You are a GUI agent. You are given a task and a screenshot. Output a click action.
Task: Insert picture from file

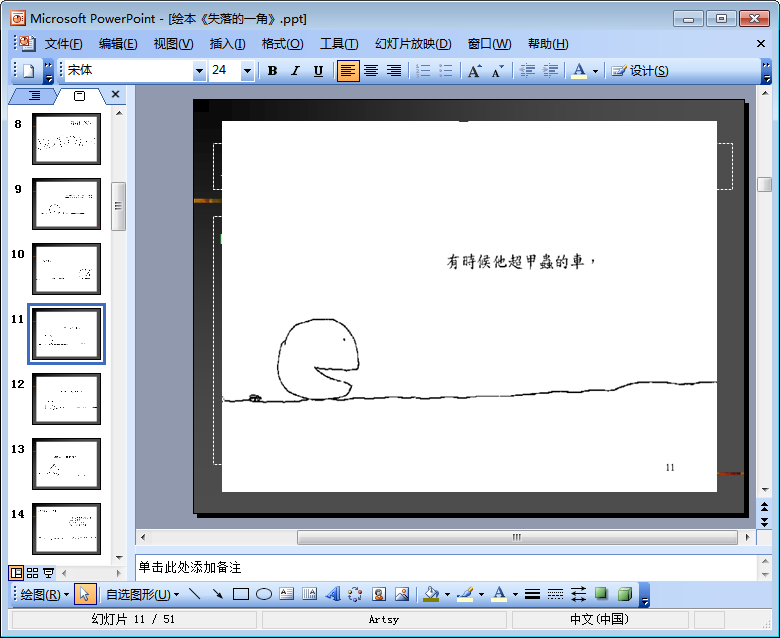[x=402, y=594]
